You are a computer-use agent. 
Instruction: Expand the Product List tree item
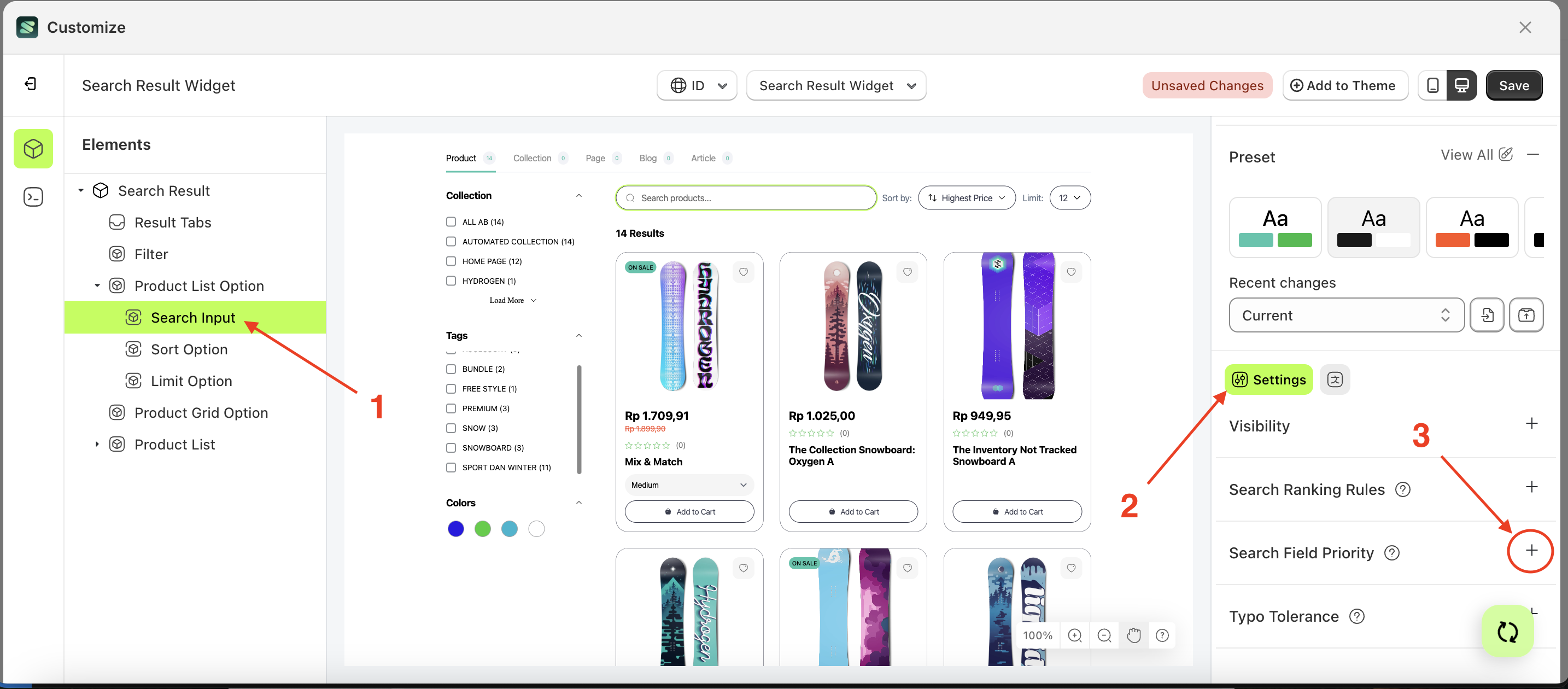pyautogui.click(x=97, y=445)
